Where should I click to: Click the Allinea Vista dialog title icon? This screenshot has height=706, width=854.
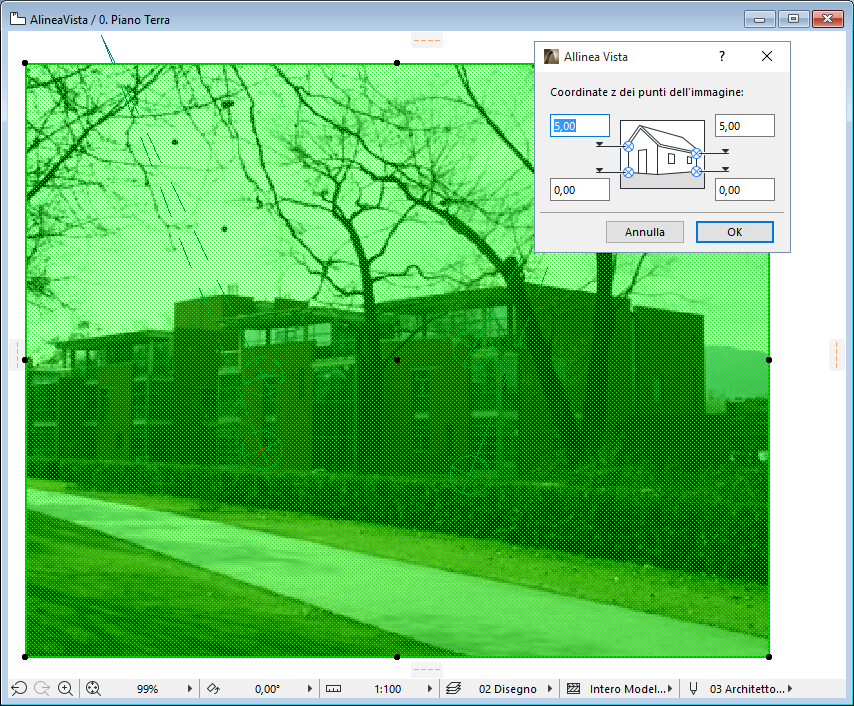point(551,56)
